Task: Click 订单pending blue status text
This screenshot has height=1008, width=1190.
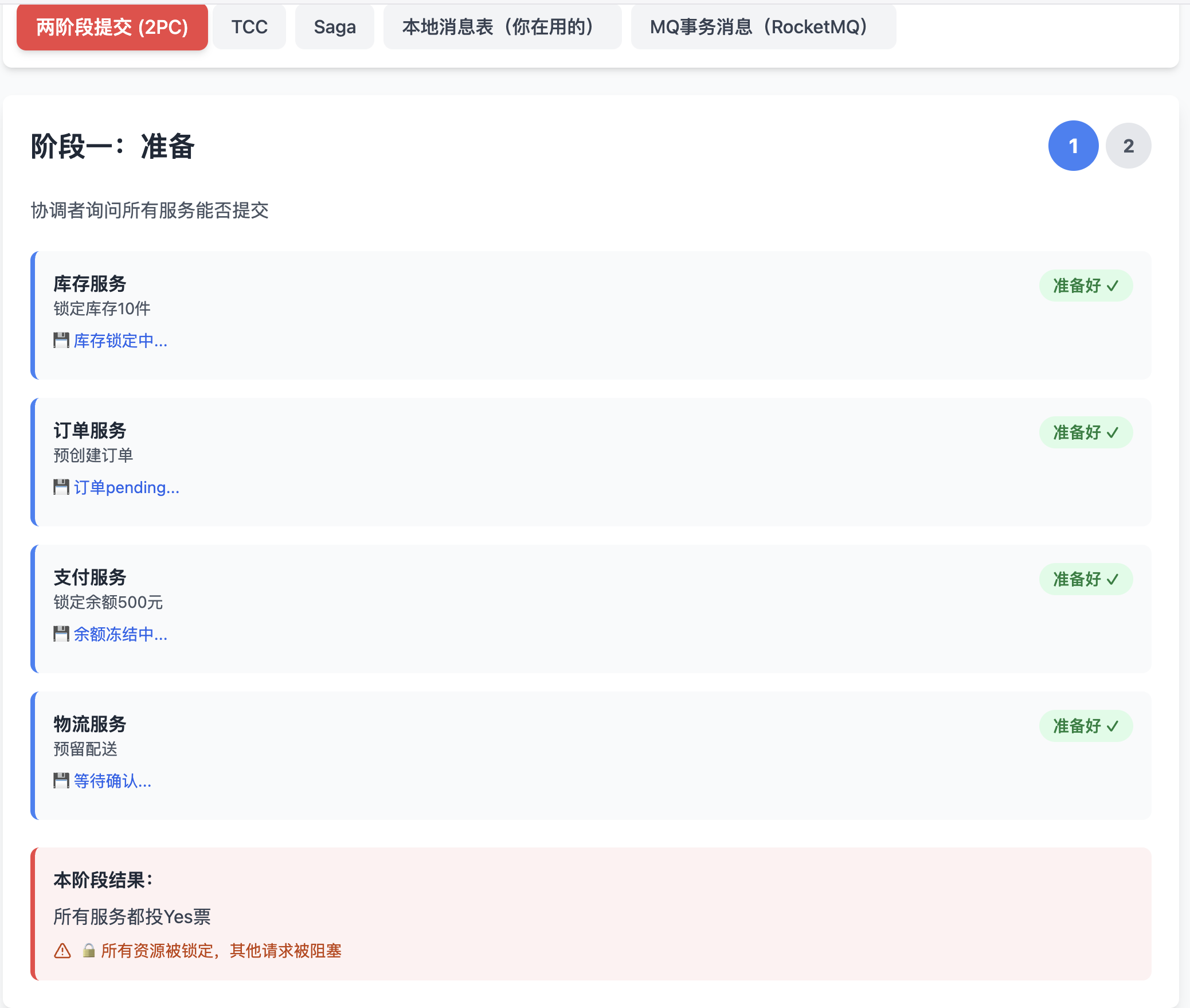Action: click(126, 487)
